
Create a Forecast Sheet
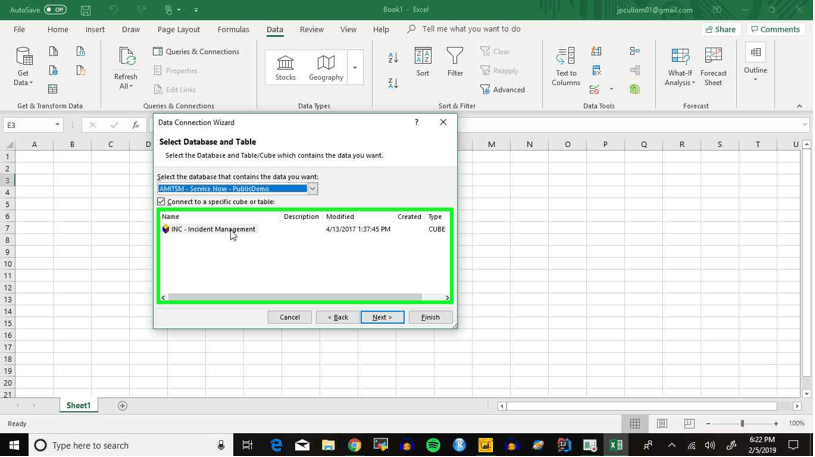tap(713, 67)
